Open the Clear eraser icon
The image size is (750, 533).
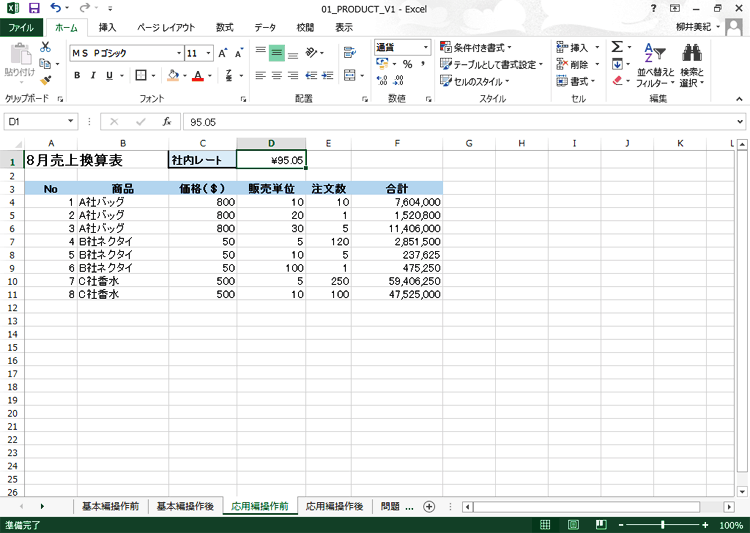[x=617, y=80]
